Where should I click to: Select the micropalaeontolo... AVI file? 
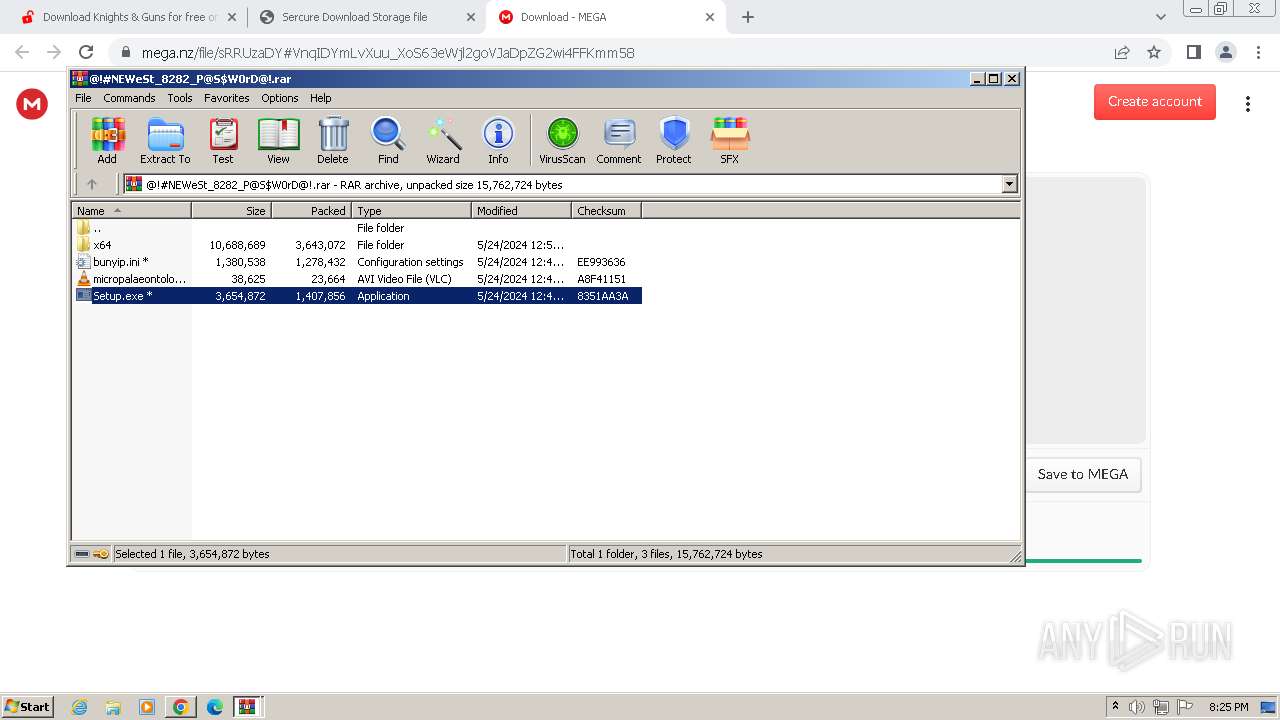(357, 279)
